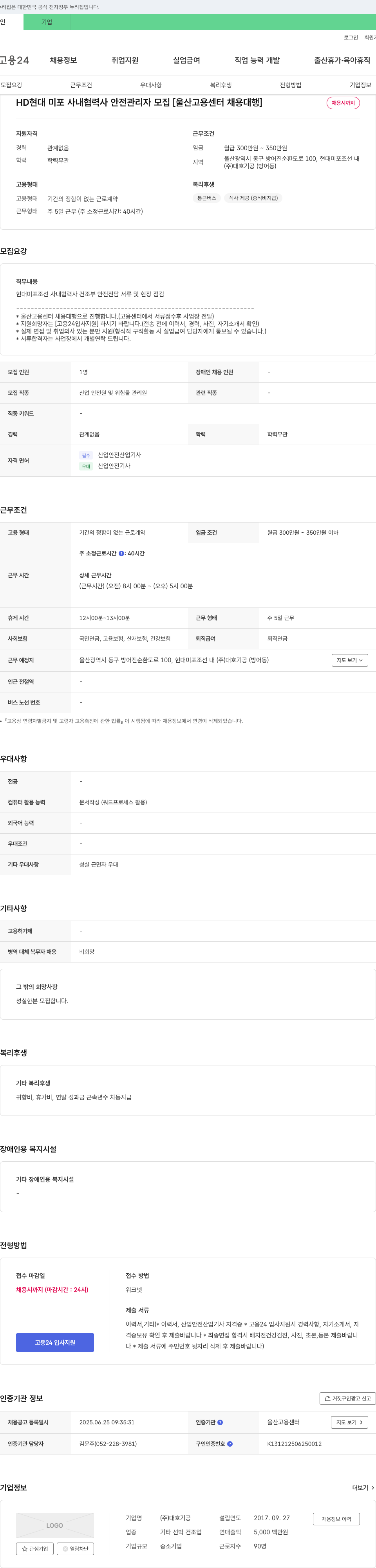This screenshot has height=1568, width=376.
Task: Open the 출산휴가·육아휴직 menu
Action: [x=342, y=60]
